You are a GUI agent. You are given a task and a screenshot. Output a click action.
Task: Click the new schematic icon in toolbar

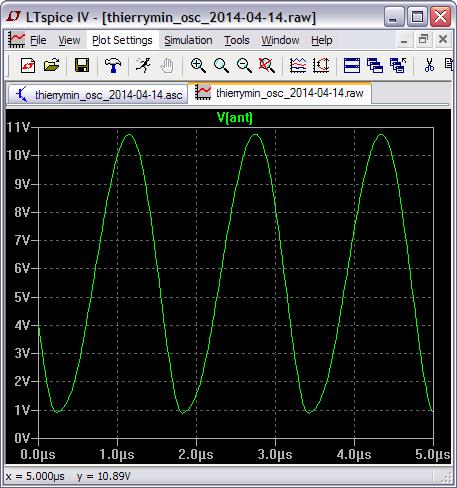(28, 65)
